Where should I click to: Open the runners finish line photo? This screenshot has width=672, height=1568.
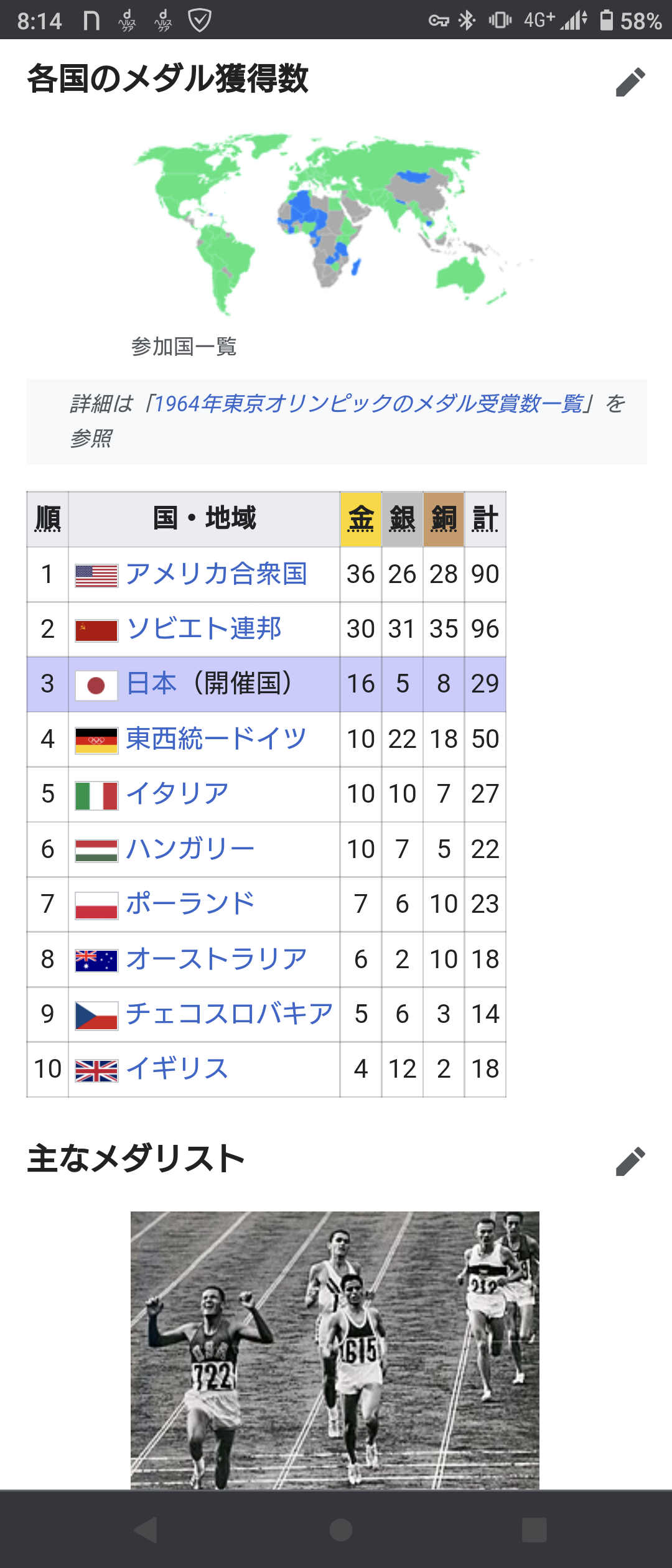click(x=335, y=1350)
